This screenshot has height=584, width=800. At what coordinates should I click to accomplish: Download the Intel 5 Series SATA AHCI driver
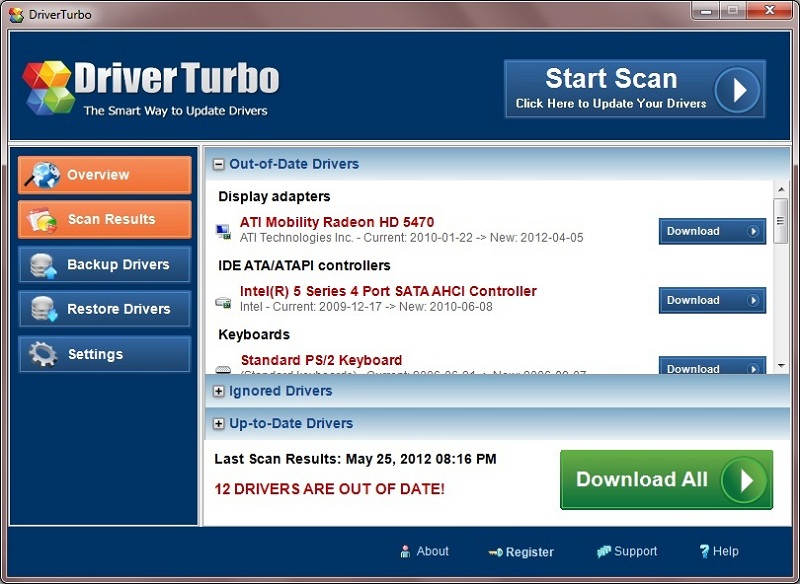point(712,300)
